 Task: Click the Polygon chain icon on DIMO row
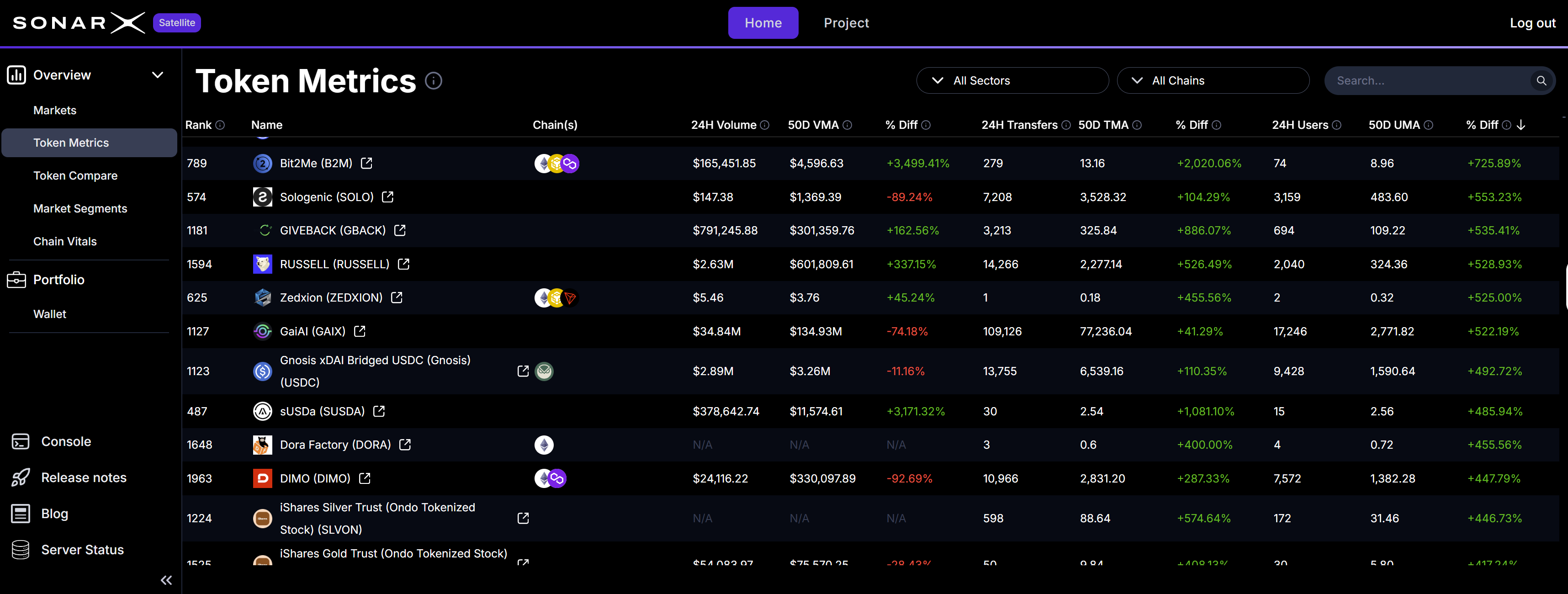coord(558,478)
